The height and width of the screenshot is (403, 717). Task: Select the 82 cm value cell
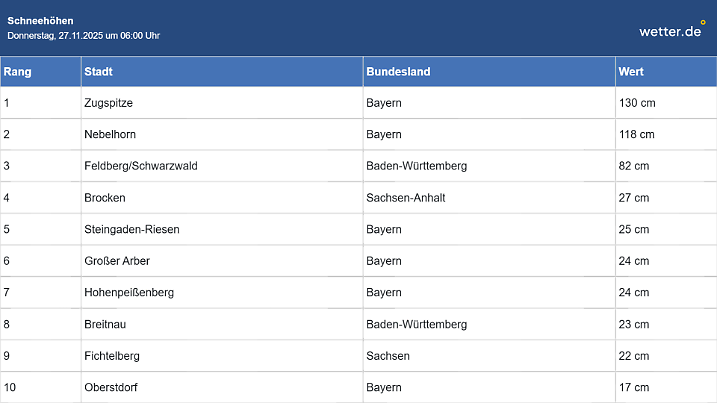click(634, 166)
